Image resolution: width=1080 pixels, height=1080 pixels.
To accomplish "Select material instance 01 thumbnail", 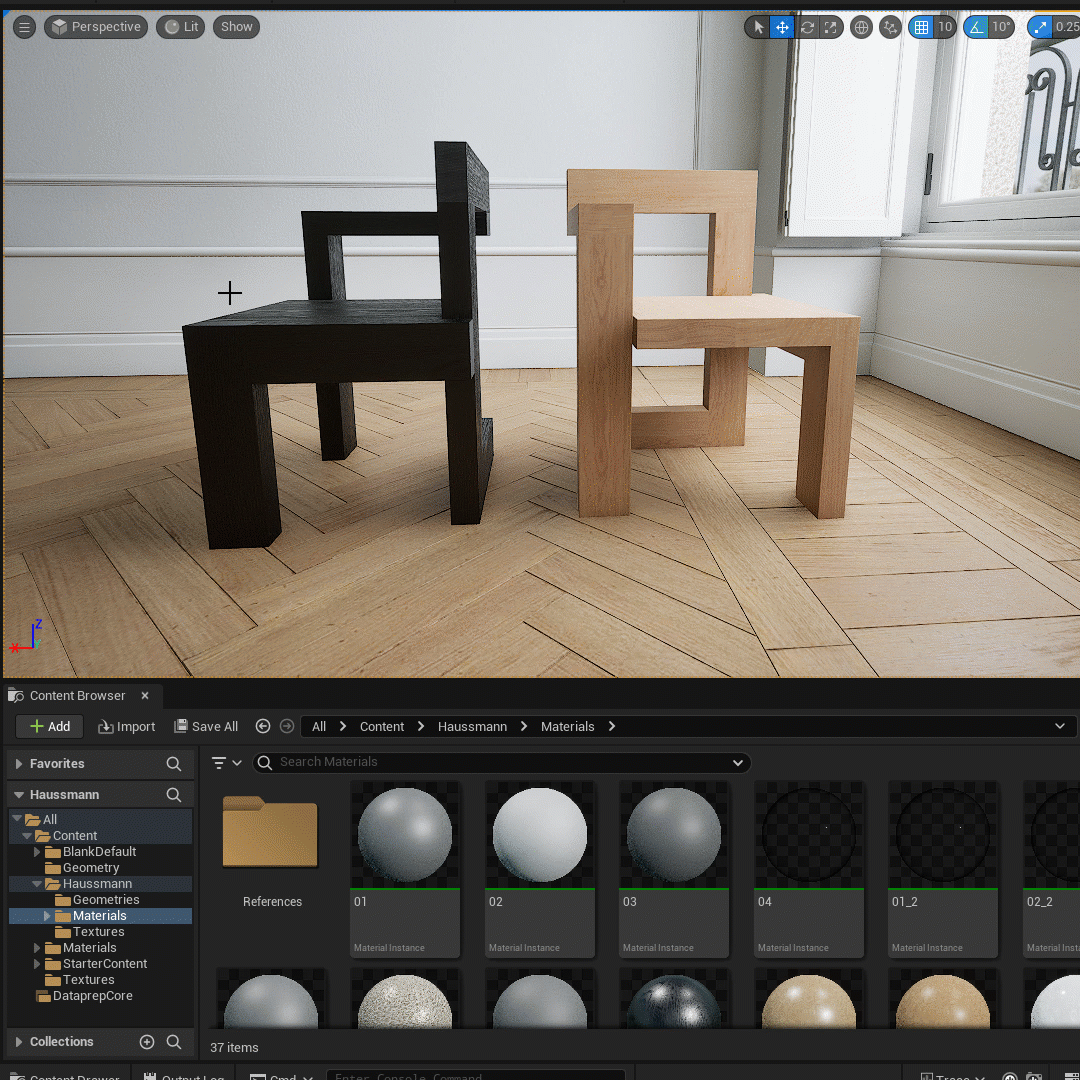I will (x=405, y=835).
